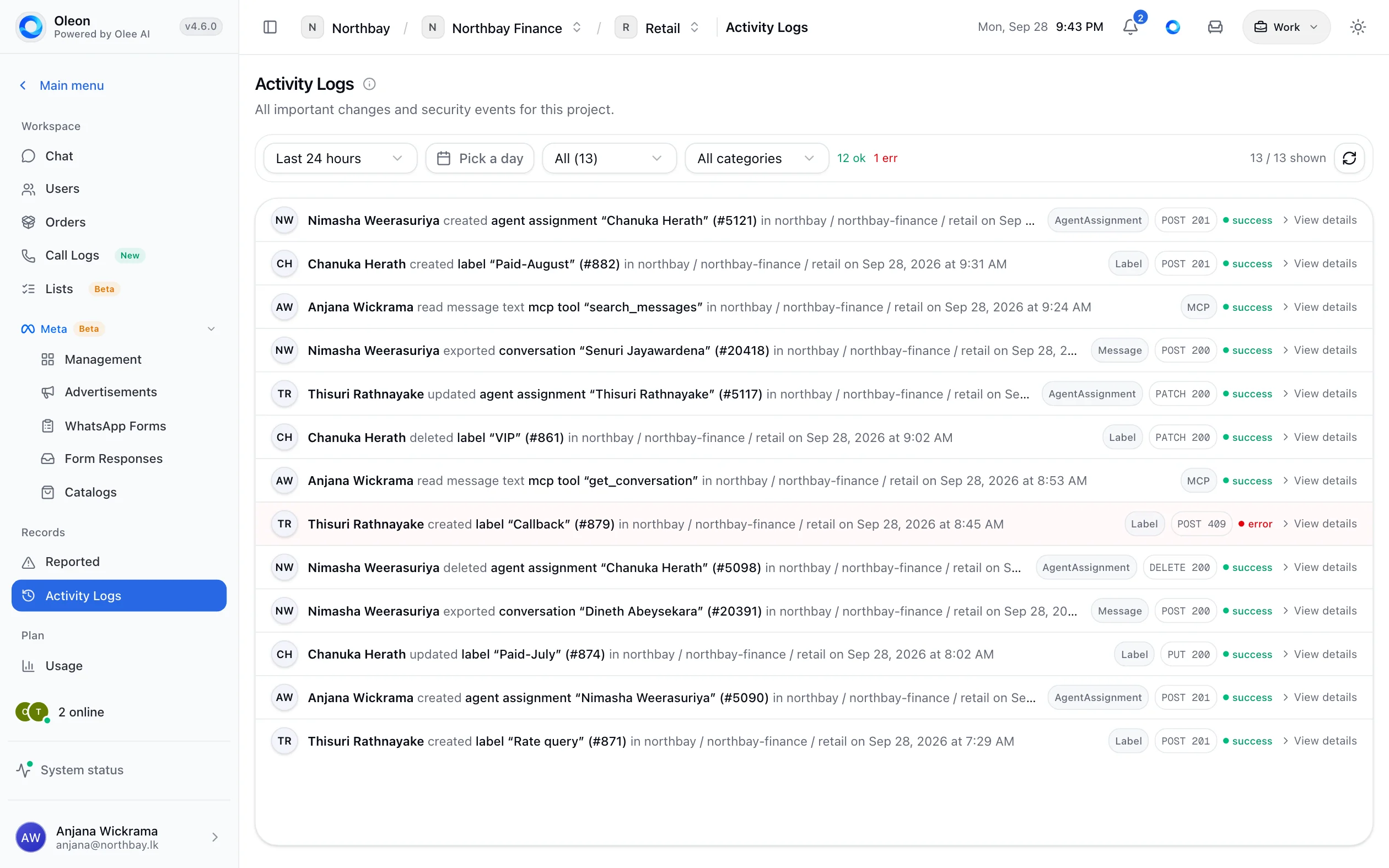This screenshot has width=1389, height=868.
Task: Refresh the activity logs list
Action: [x=1349, y=158]
